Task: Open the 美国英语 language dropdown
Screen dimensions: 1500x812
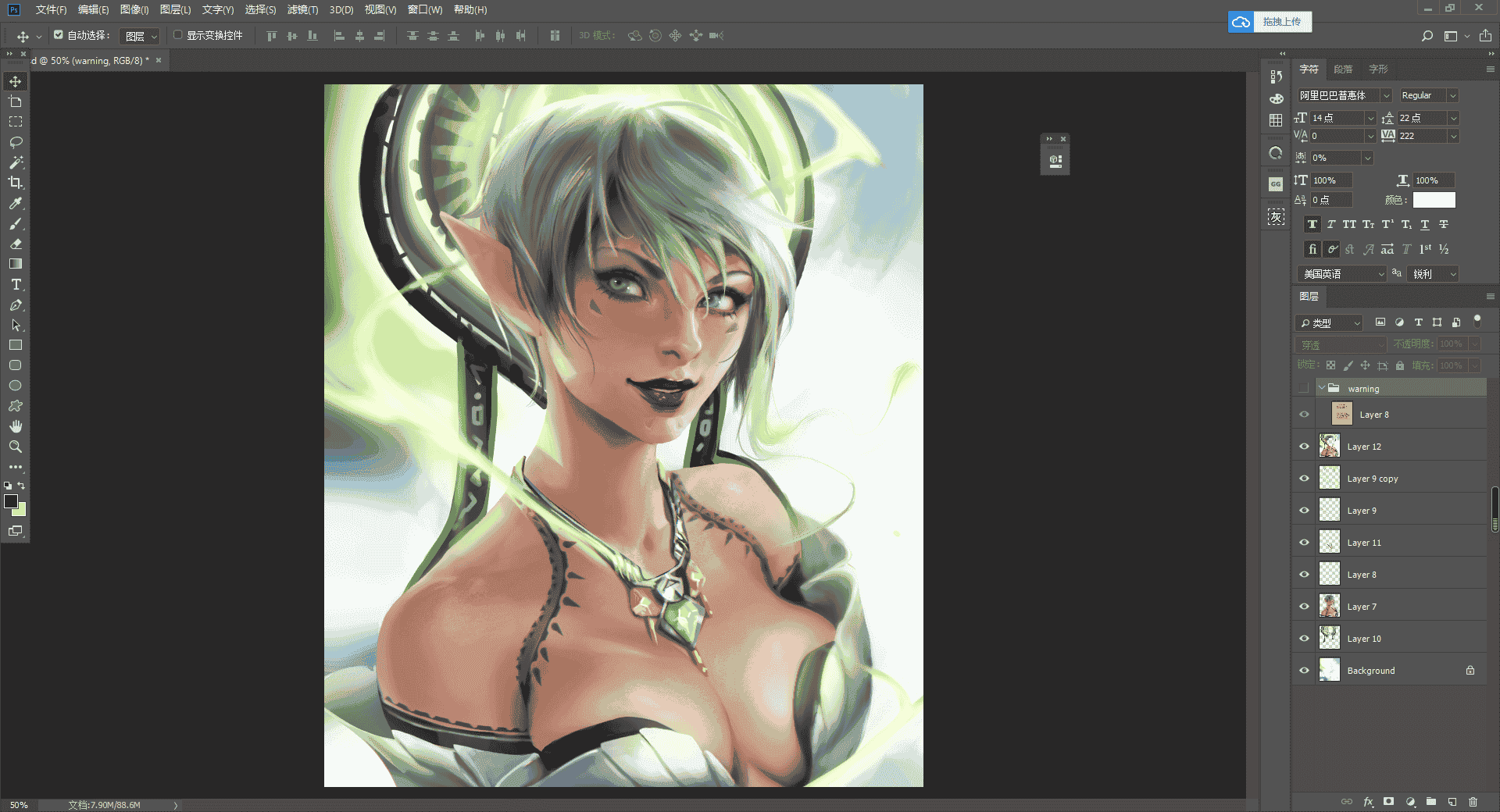Action: click(x=1341, y=274)
